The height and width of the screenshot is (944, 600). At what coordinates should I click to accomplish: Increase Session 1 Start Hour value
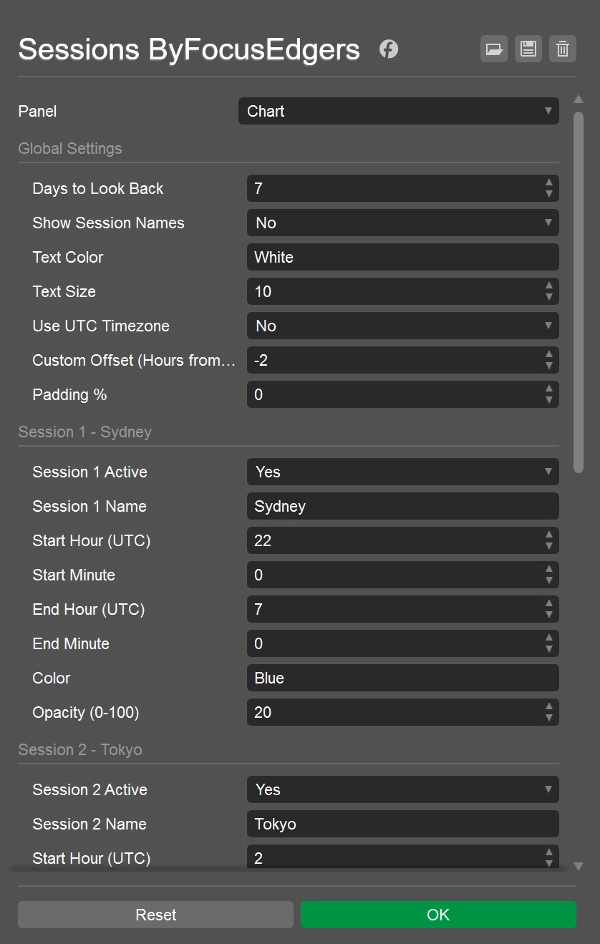(x=549, y=535)
